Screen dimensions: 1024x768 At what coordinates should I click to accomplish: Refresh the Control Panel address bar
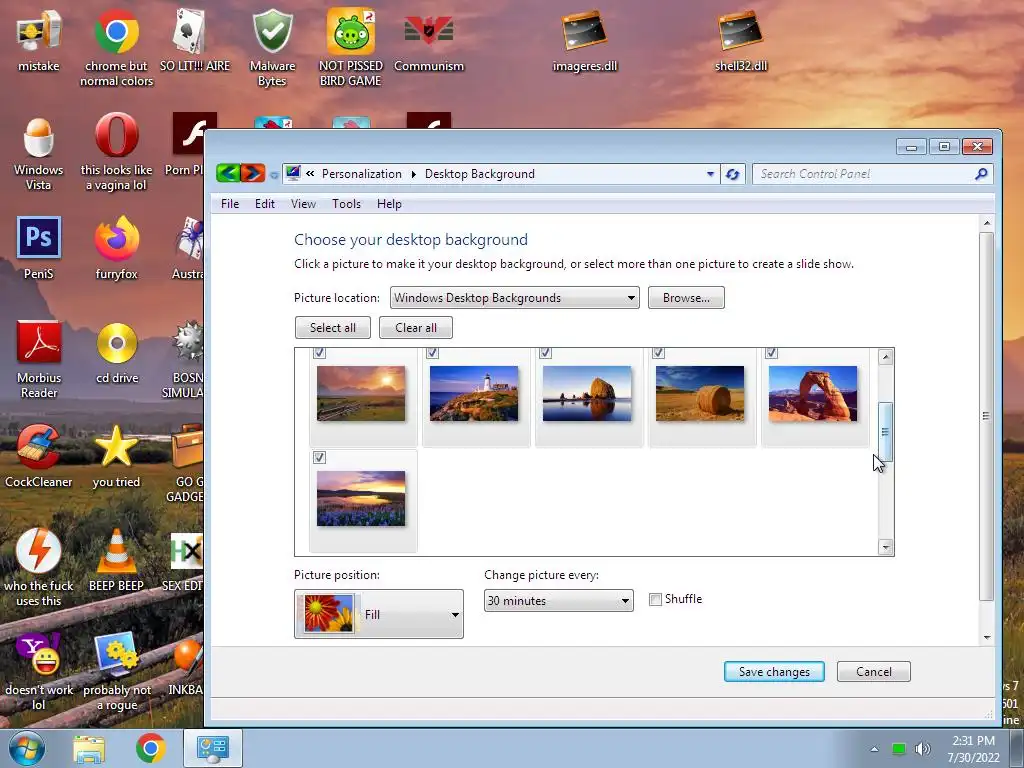[732, 174]
